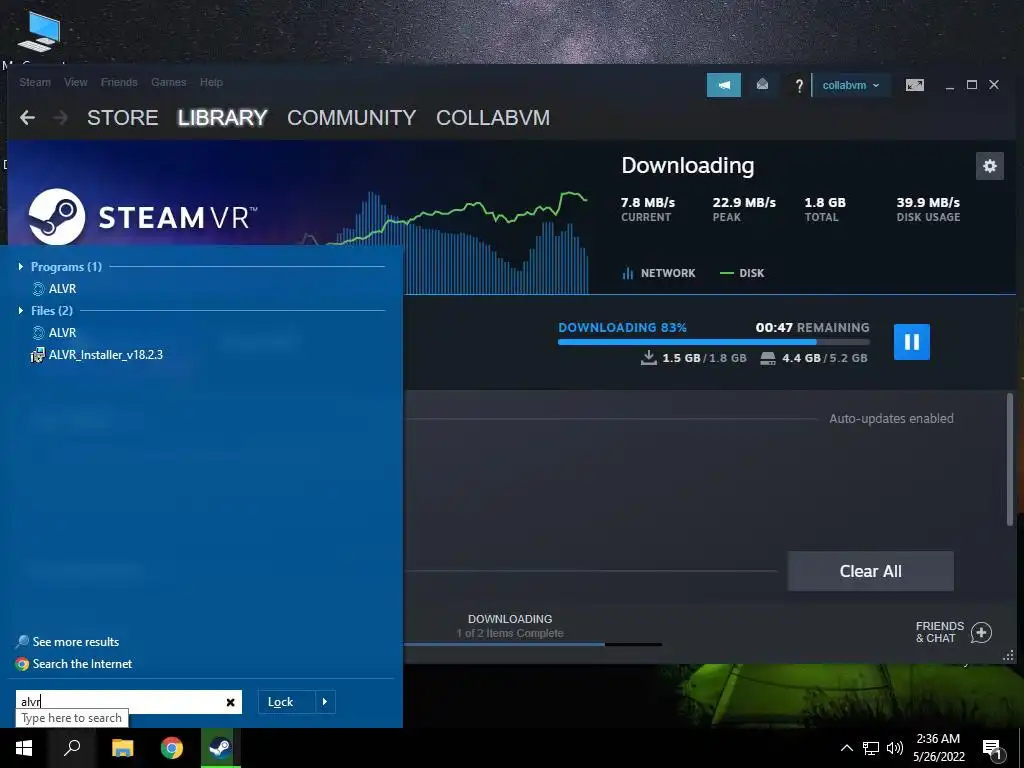
Task: Go back with the Steam back arrow
Action: coord(27,118)
